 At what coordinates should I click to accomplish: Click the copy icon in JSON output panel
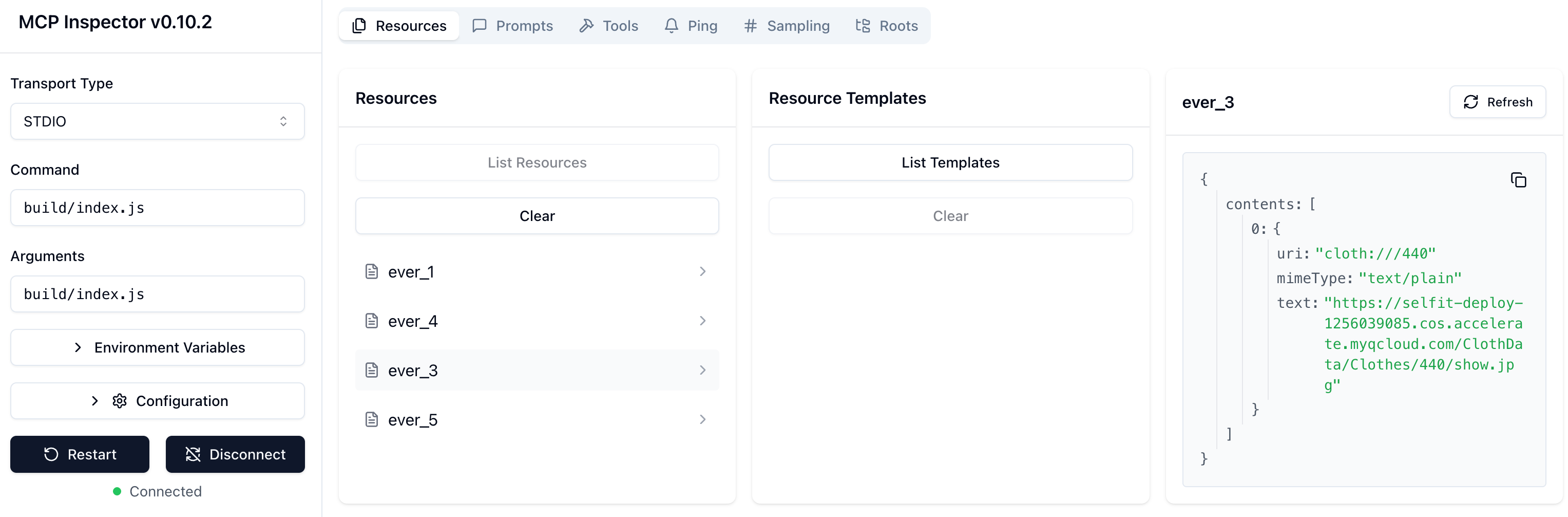(x=1518, y=180)
